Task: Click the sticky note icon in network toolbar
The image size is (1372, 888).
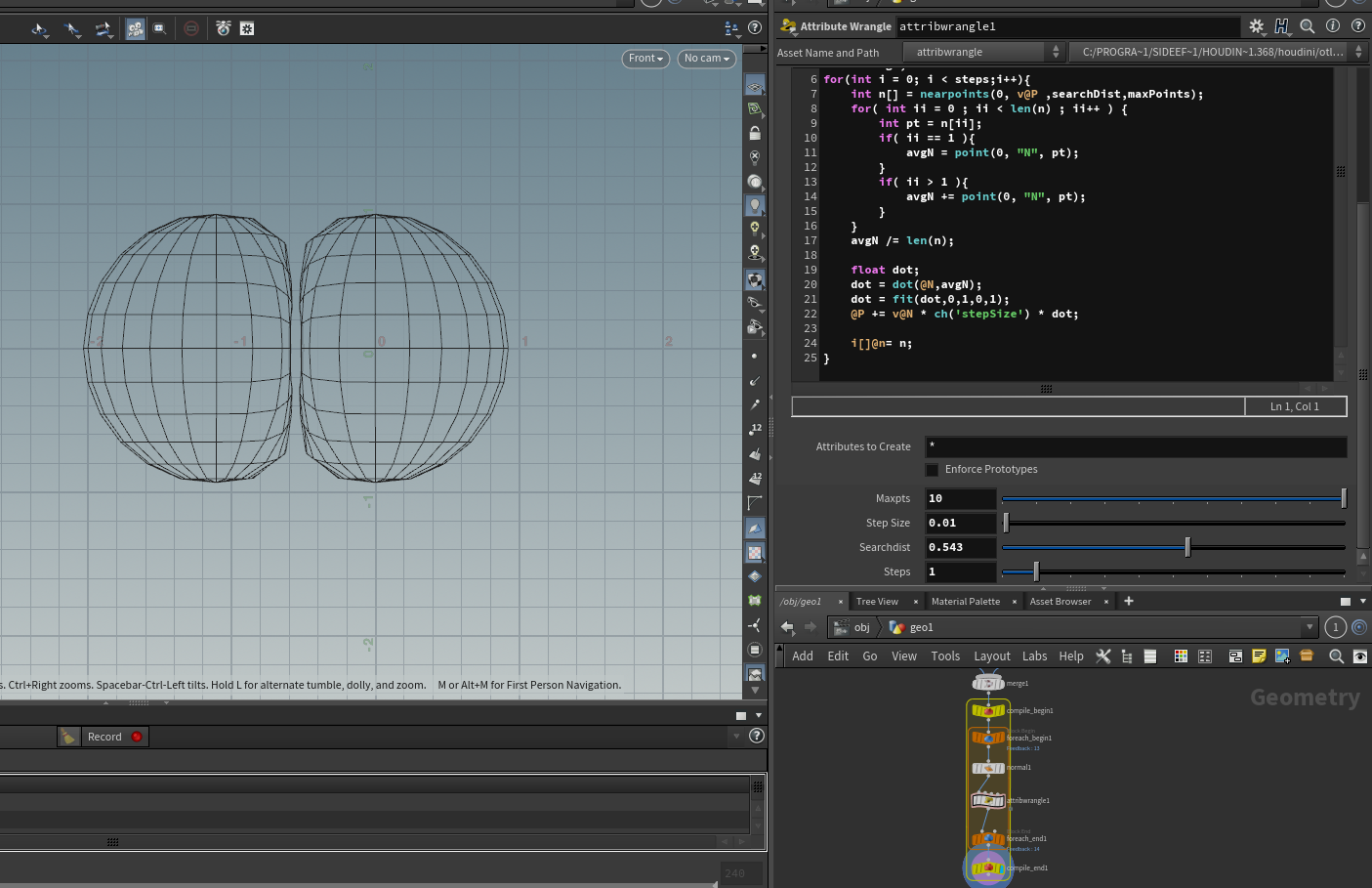Action: pos(1259,656)
